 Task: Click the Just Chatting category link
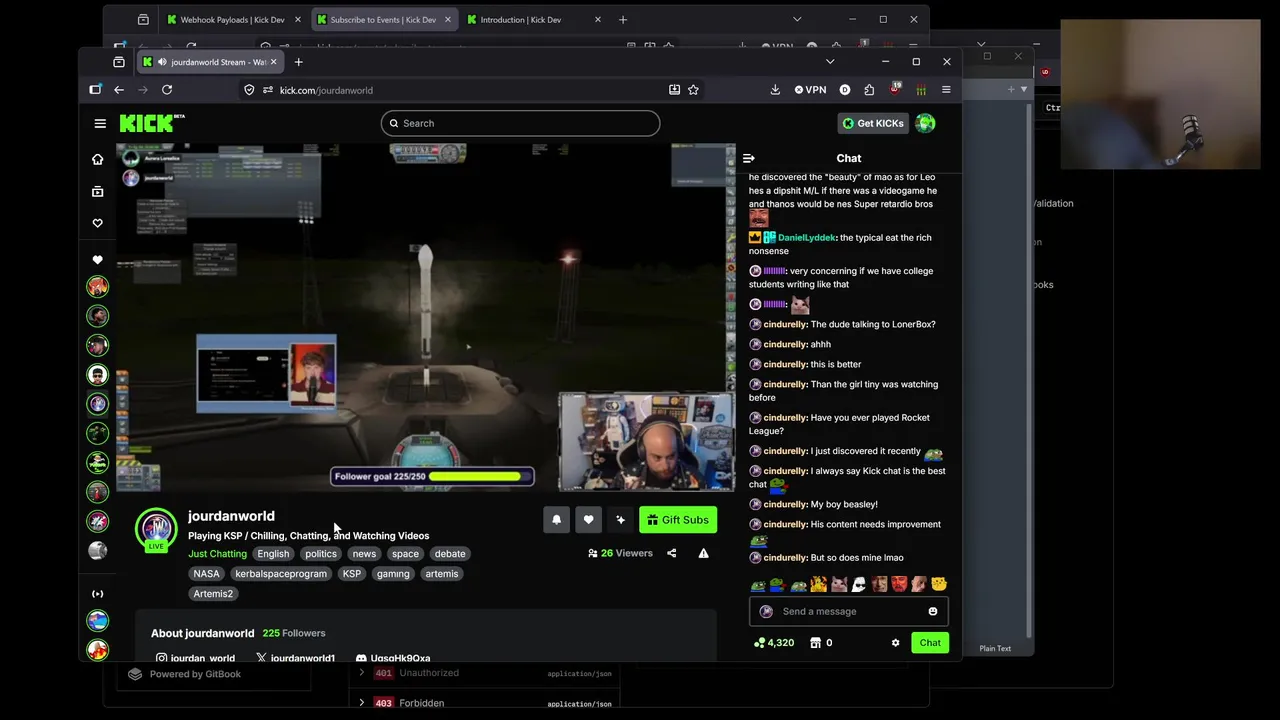click(x=217, y=554)
